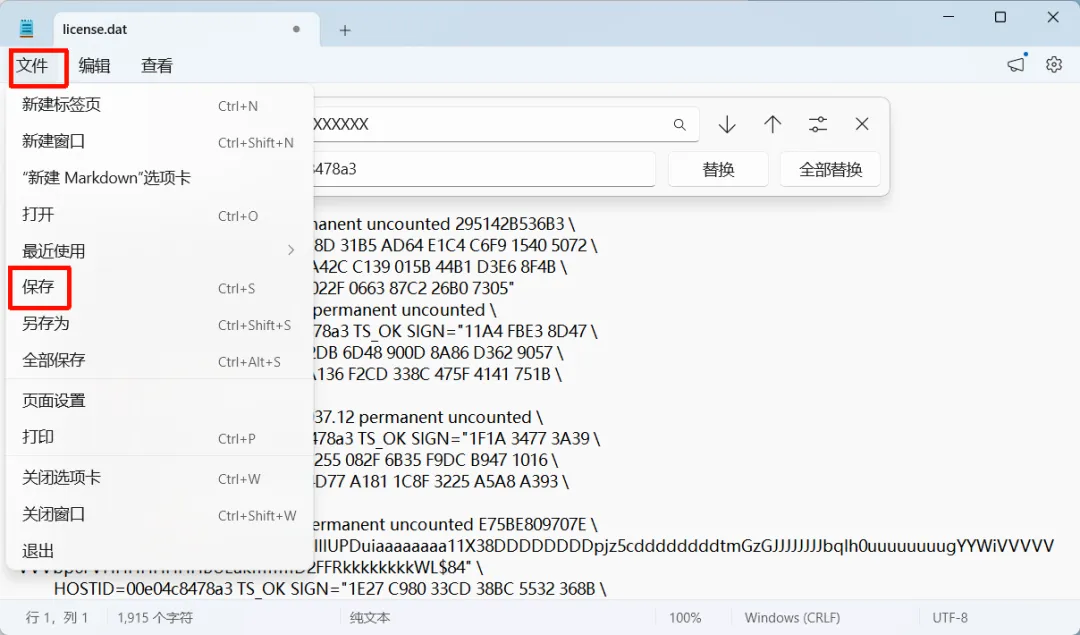Image resolution: width=1080 pixels, height=635 pixels.
Task: Choose 另存为 menu item
Action: (x=160, y=324)
